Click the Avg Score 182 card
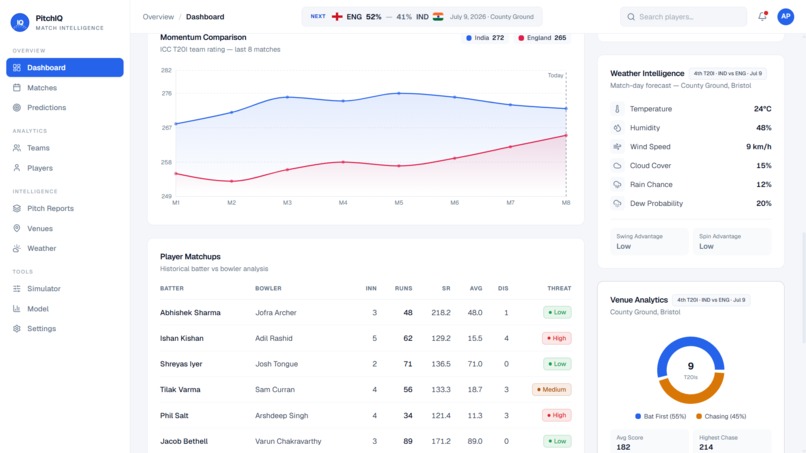This screenshot has width=806, height=453. (x=649, y=442)
